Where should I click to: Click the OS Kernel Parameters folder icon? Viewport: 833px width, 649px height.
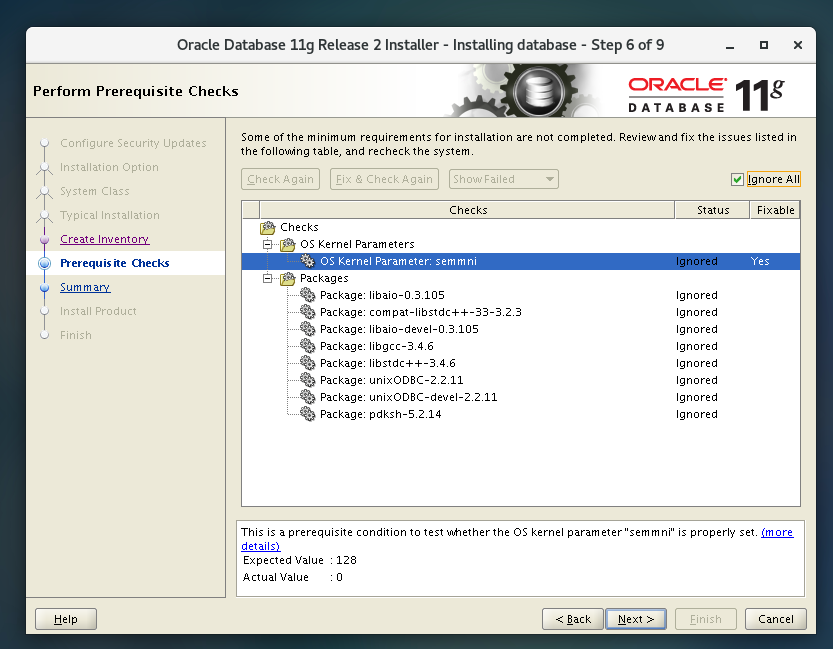287,244
